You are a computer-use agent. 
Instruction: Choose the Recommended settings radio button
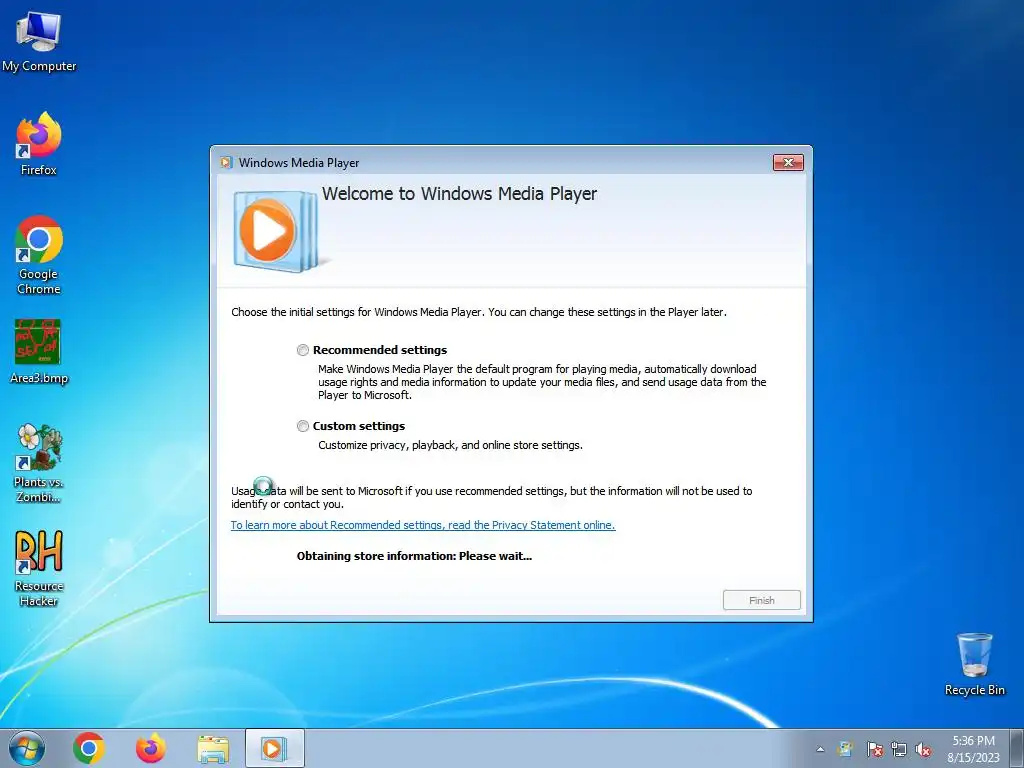coord(302,350)
